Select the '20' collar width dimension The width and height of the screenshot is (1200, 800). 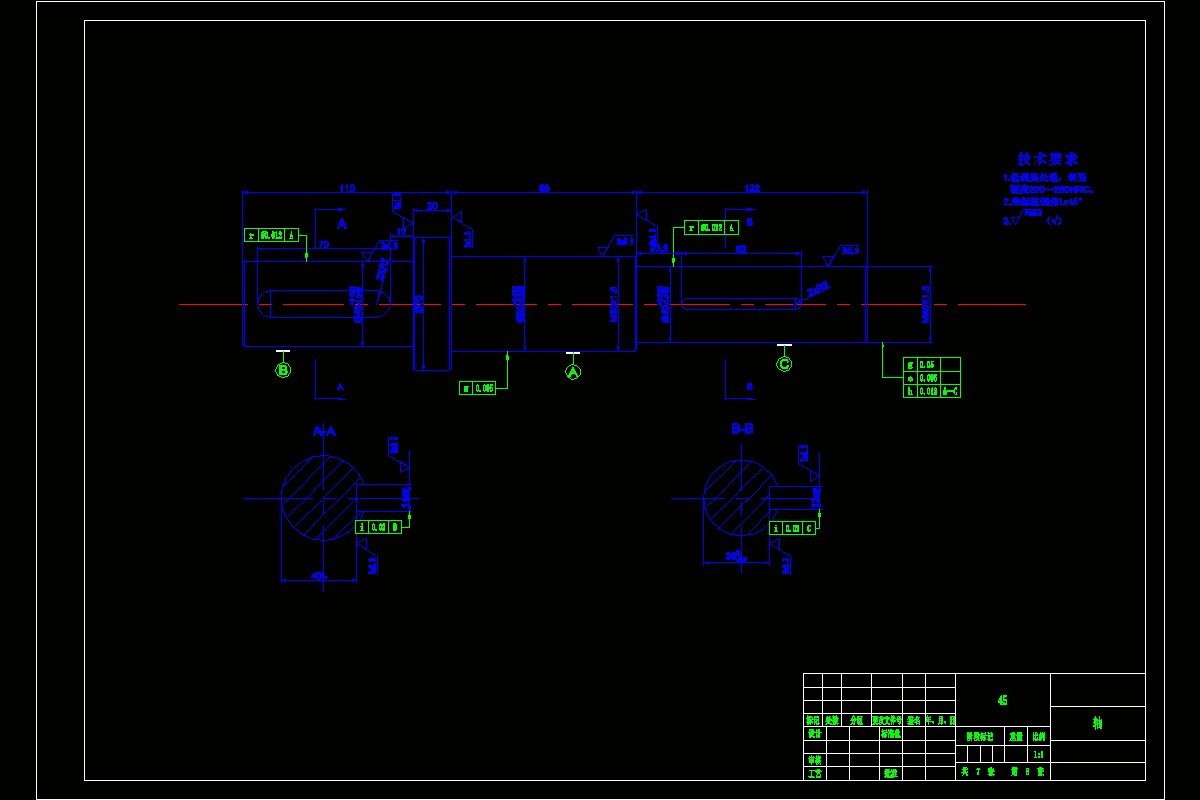[432, 206]
